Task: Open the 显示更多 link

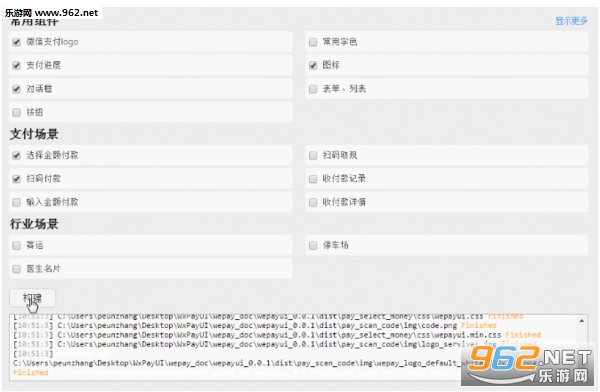Action: click(x=571, y=21)
